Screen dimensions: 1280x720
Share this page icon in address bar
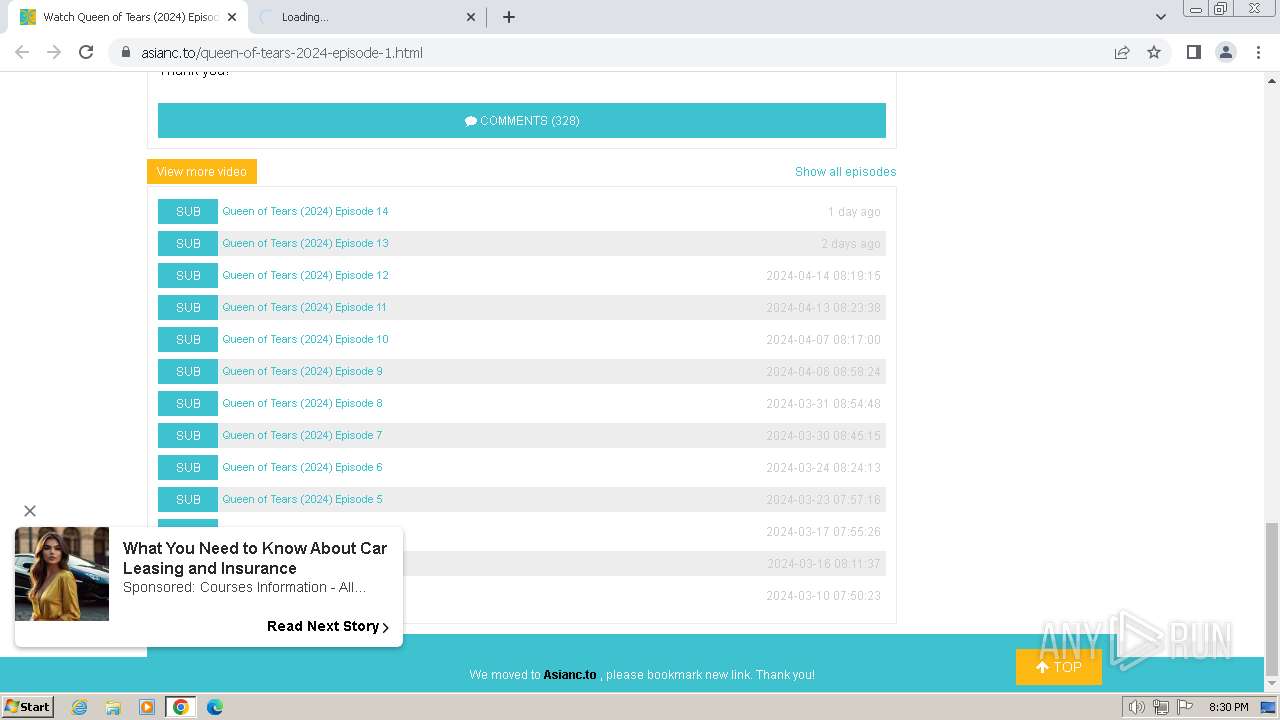tap(1122, 52)
